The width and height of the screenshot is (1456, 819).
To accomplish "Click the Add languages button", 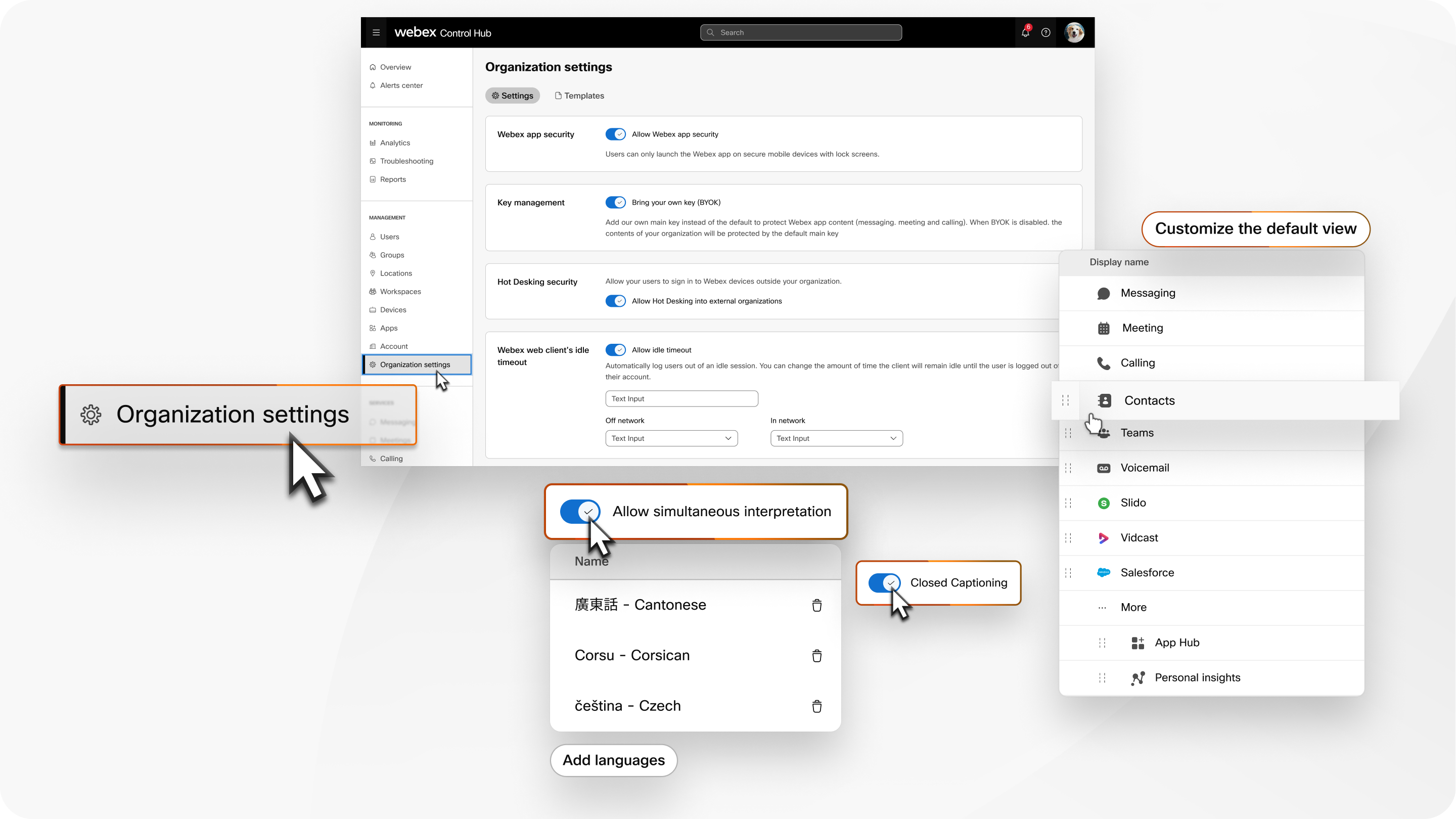I will [x=613, y=760].
